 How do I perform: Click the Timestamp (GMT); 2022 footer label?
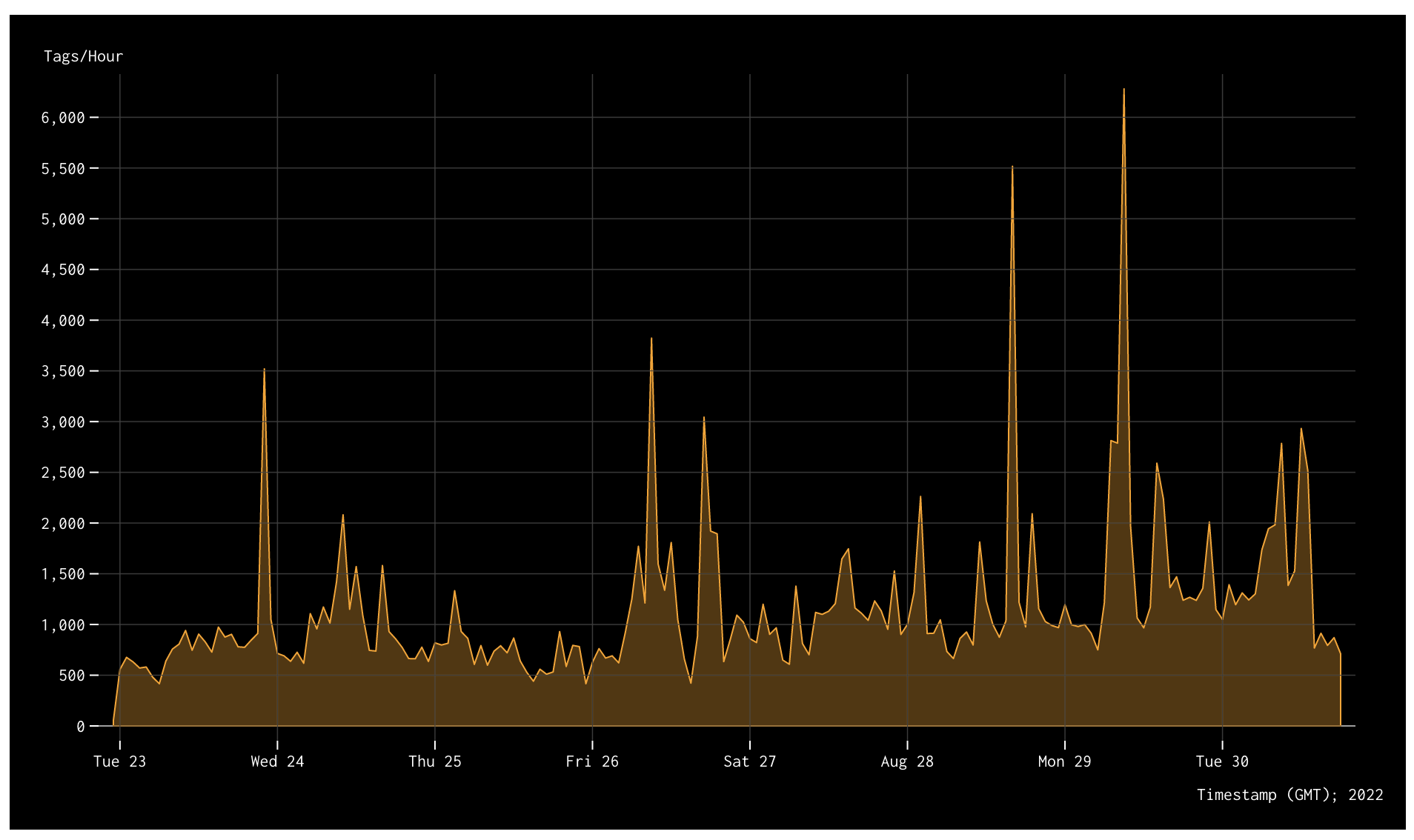[x=1289, y=795]
